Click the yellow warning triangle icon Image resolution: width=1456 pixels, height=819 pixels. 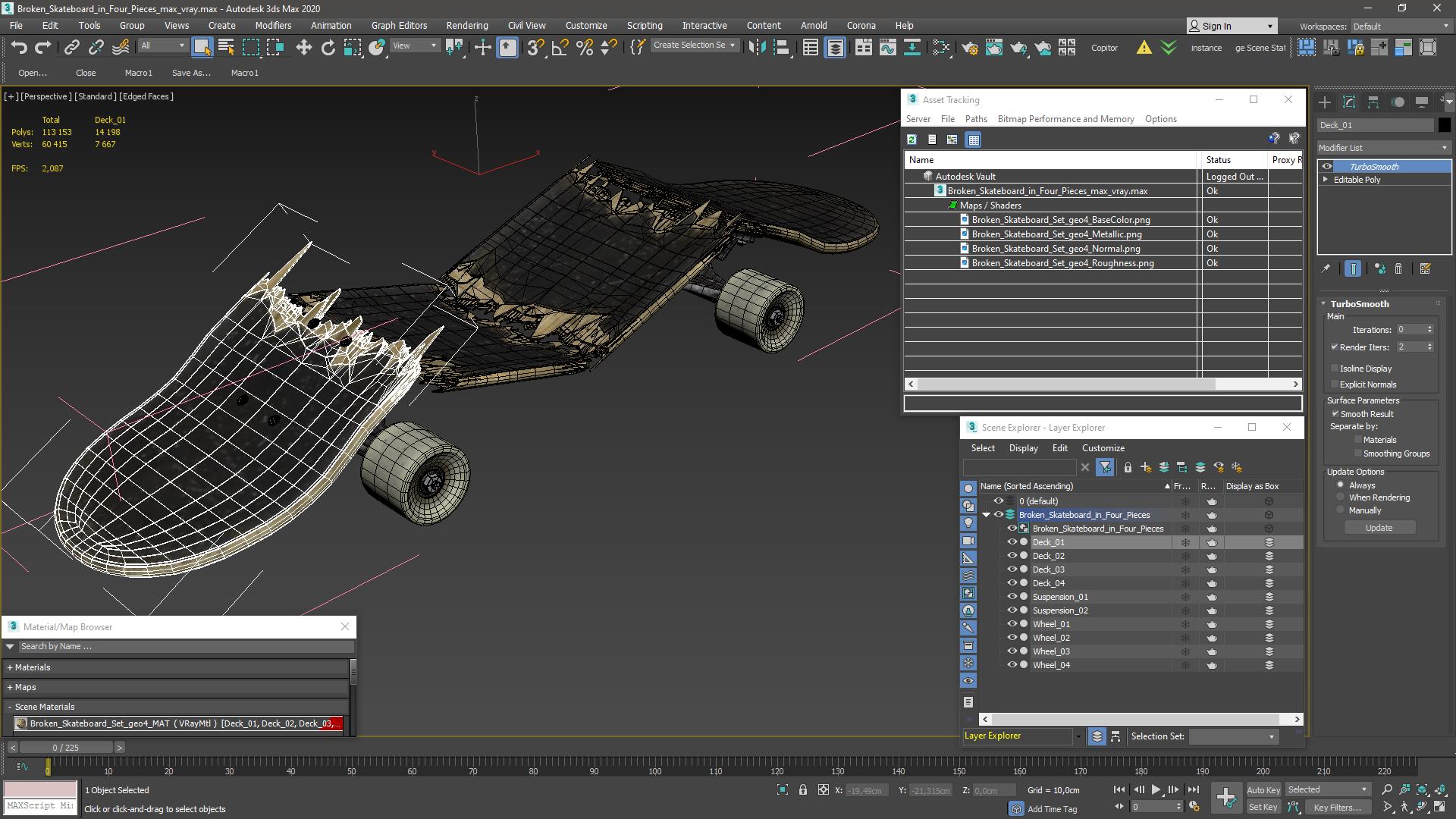pyautogui.click(x=1144, y=48)
